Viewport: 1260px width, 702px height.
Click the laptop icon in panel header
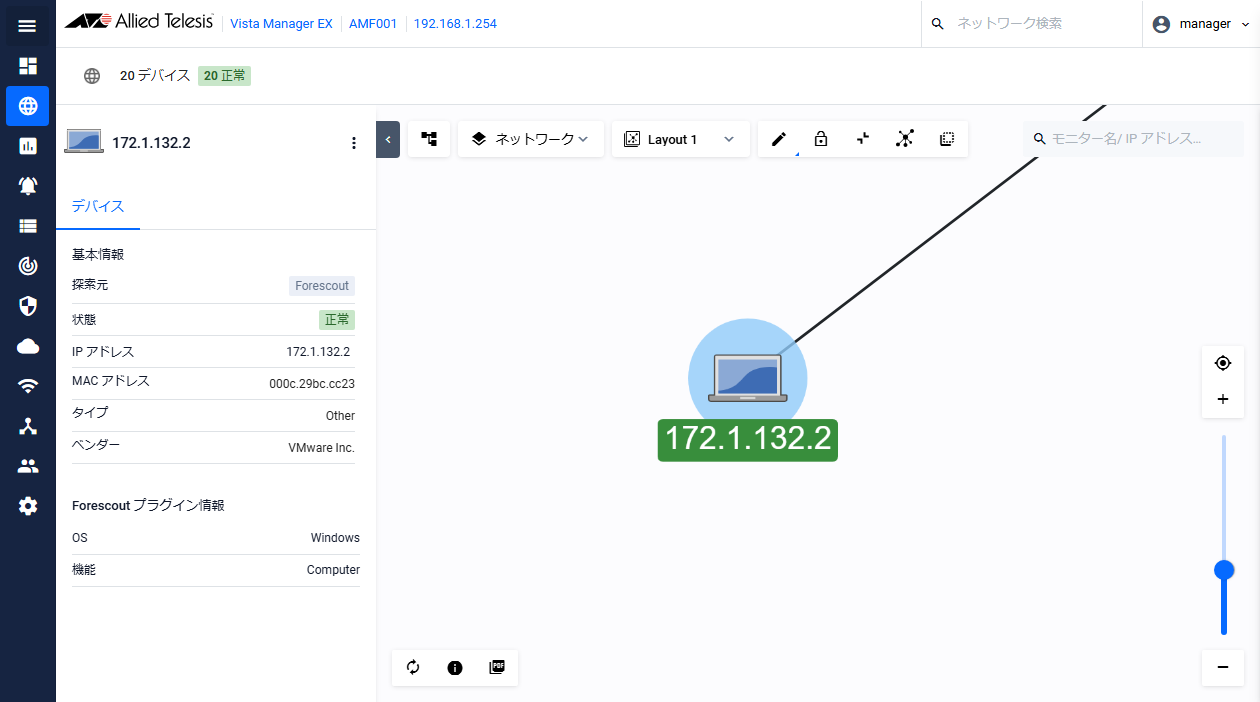(84, 142)
